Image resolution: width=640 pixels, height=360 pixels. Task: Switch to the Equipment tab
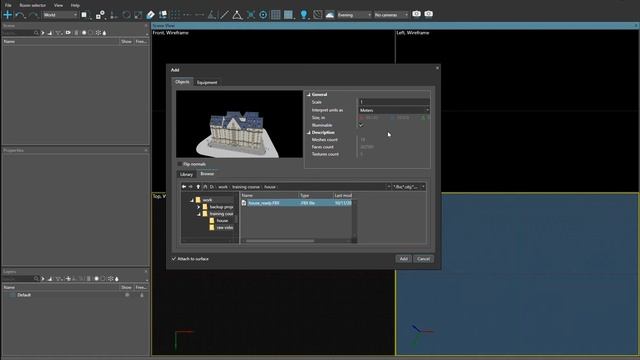(x=207, y=82)
